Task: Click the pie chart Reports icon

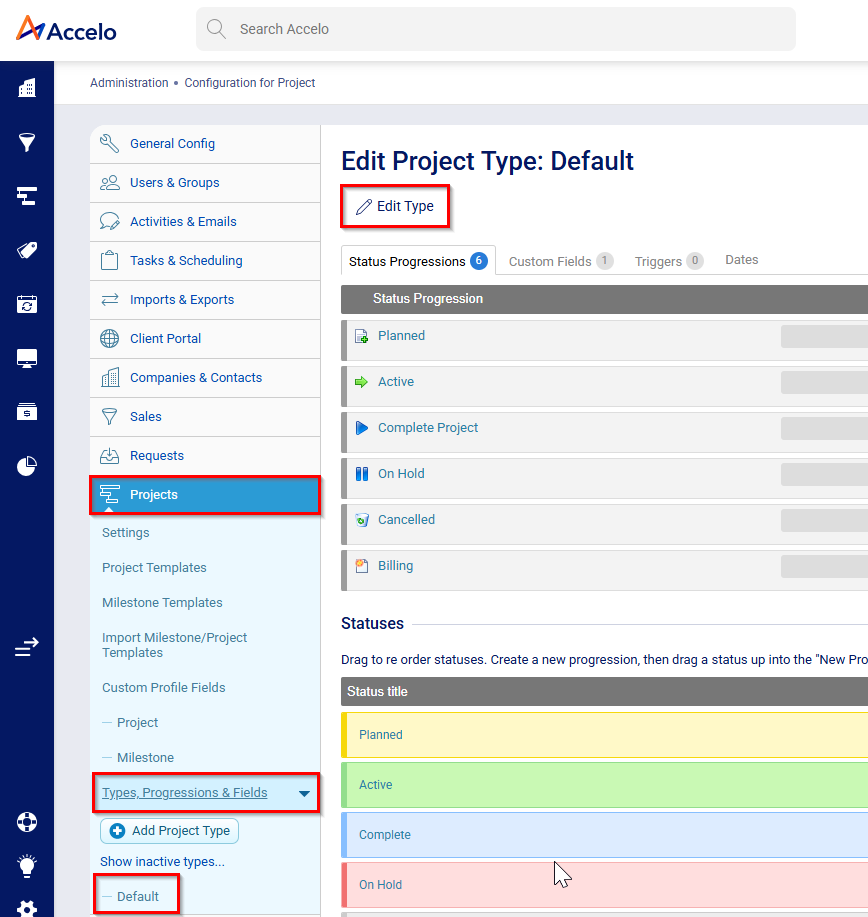Action: click(x=27, y=465)
